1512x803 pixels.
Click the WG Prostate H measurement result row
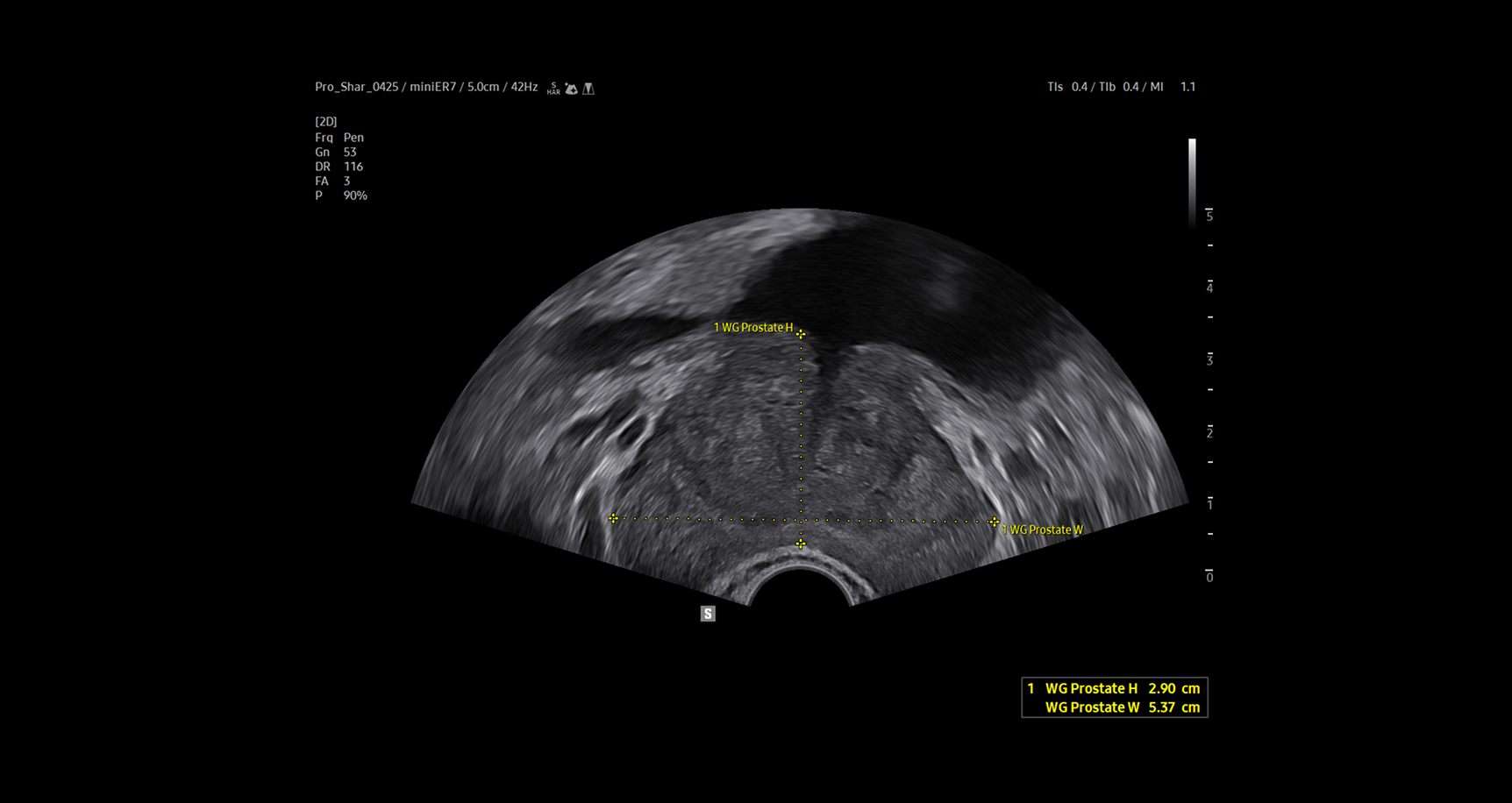(1114, 689)
